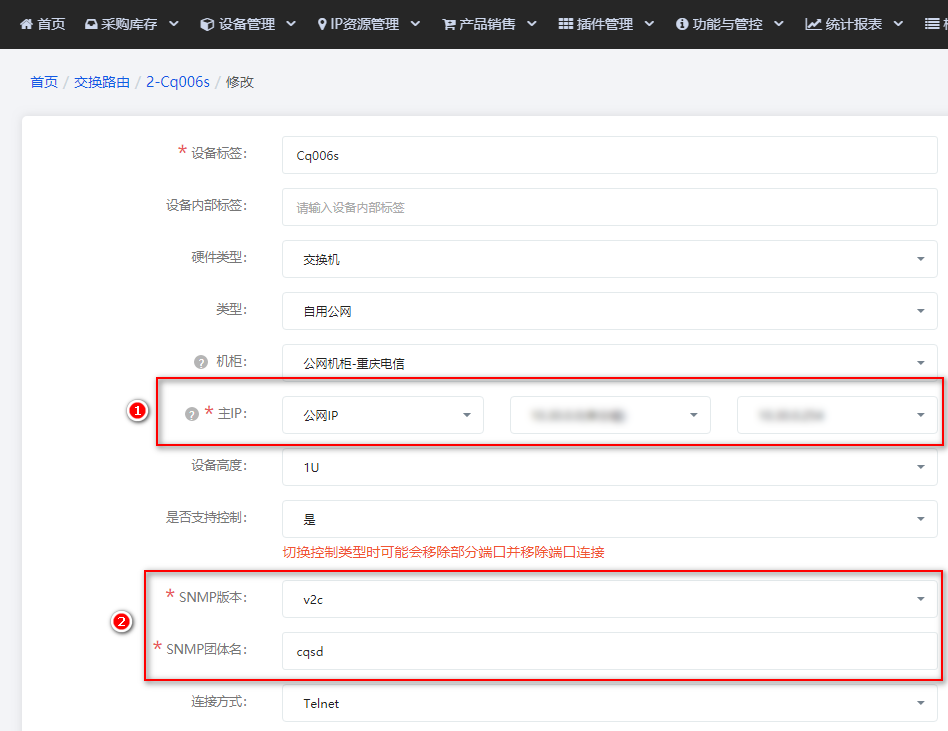The width and height of the screenshot is (948, 731).
Task: Open the SNMP版本 dropdown showing v2c
Action: tap(609, 599)
